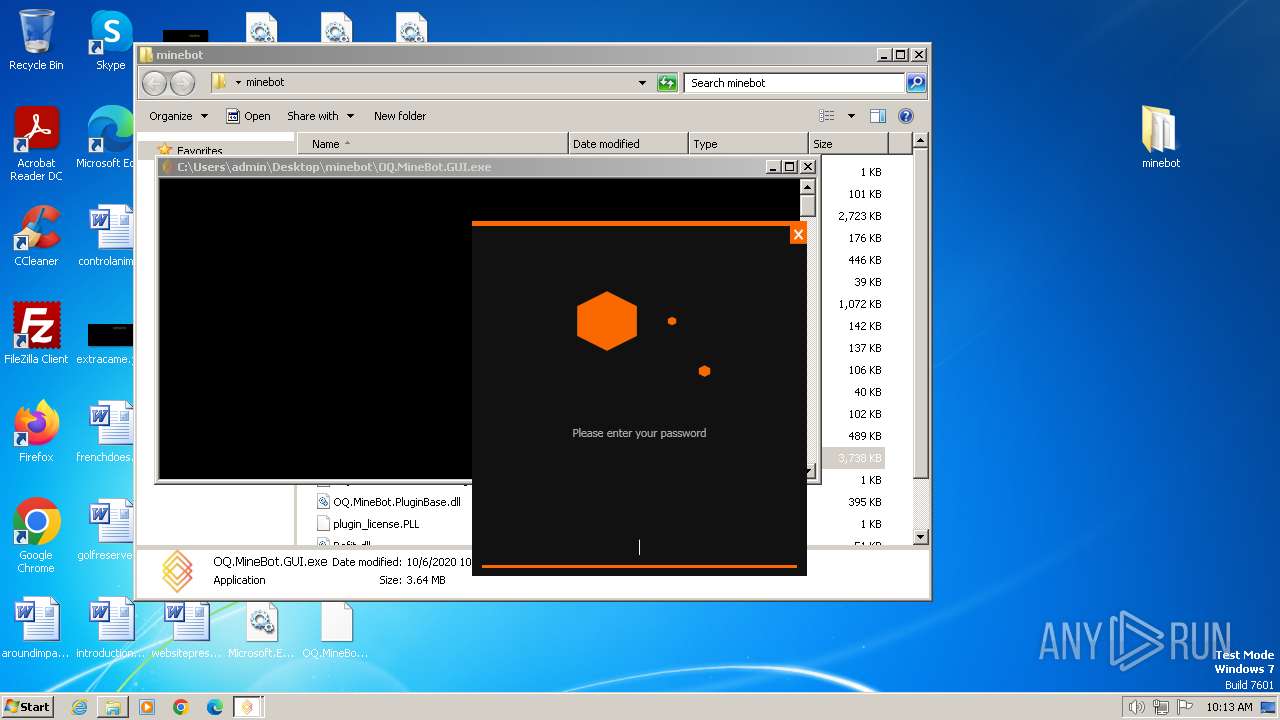The height and width of the screenshot is (720, 1280).
Task: Select the frenchdoes Word document icon
Action: tap(106, 432)
